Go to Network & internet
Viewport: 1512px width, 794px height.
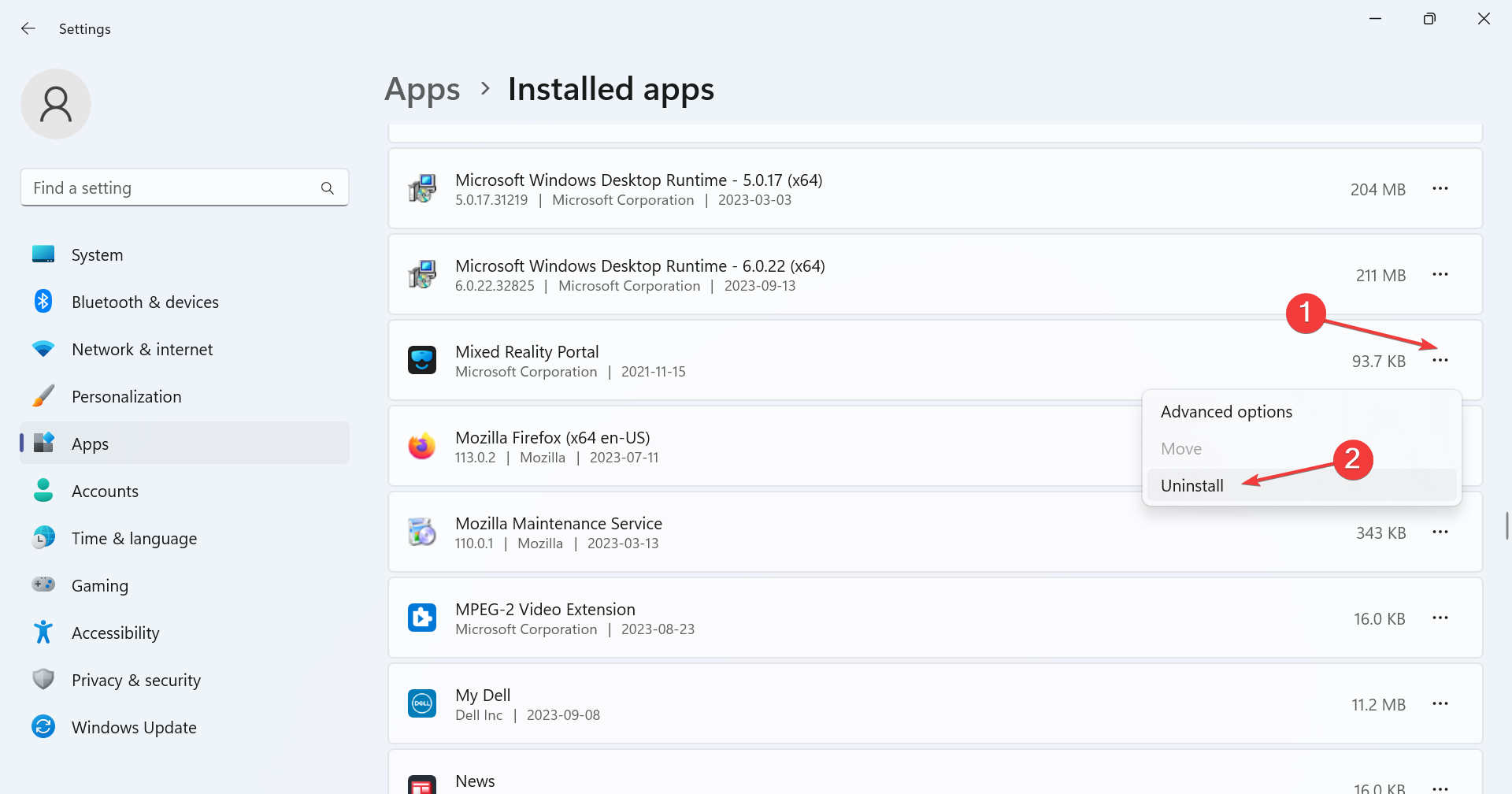pyautogui.click(x=184, y=349)
